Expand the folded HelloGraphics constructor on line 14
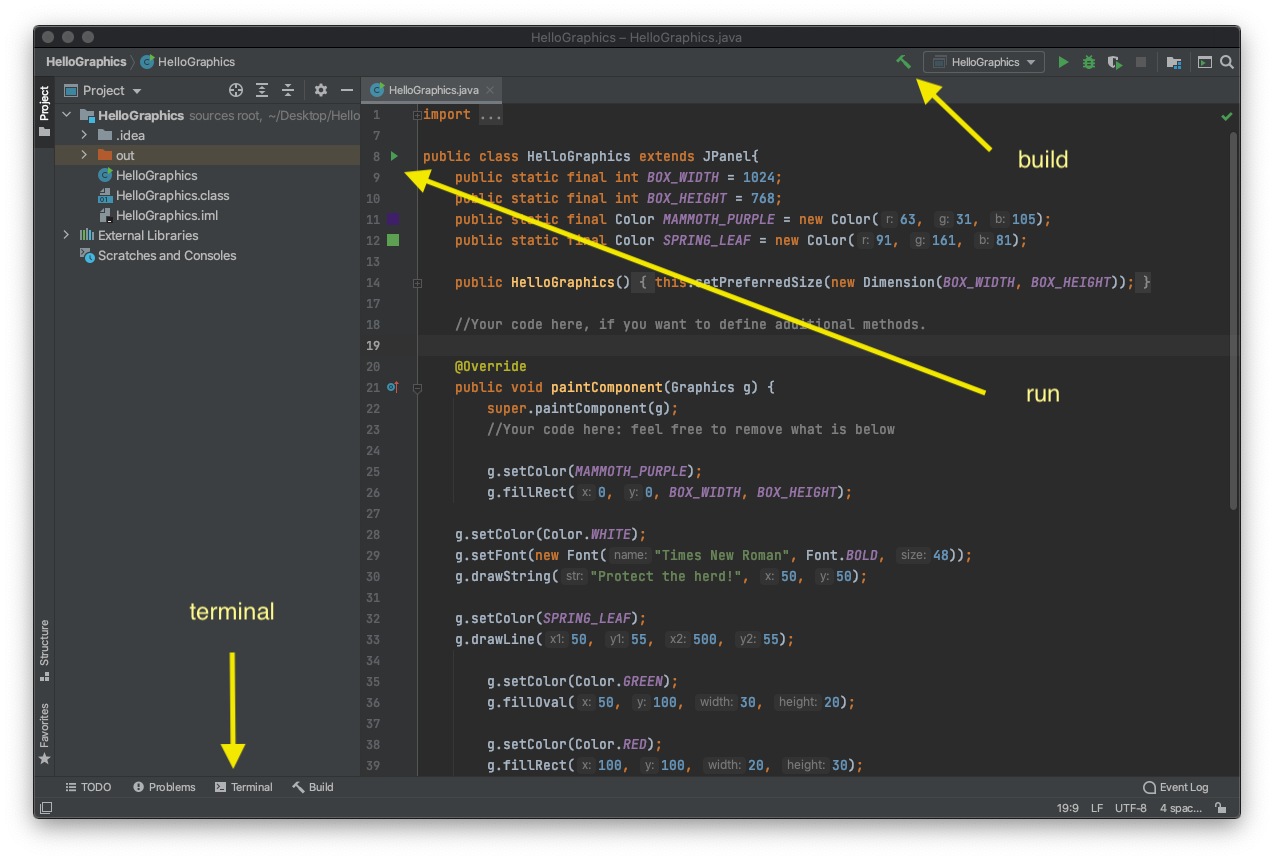This screenshot has width=1274, height=860. (x=417, y=283)
